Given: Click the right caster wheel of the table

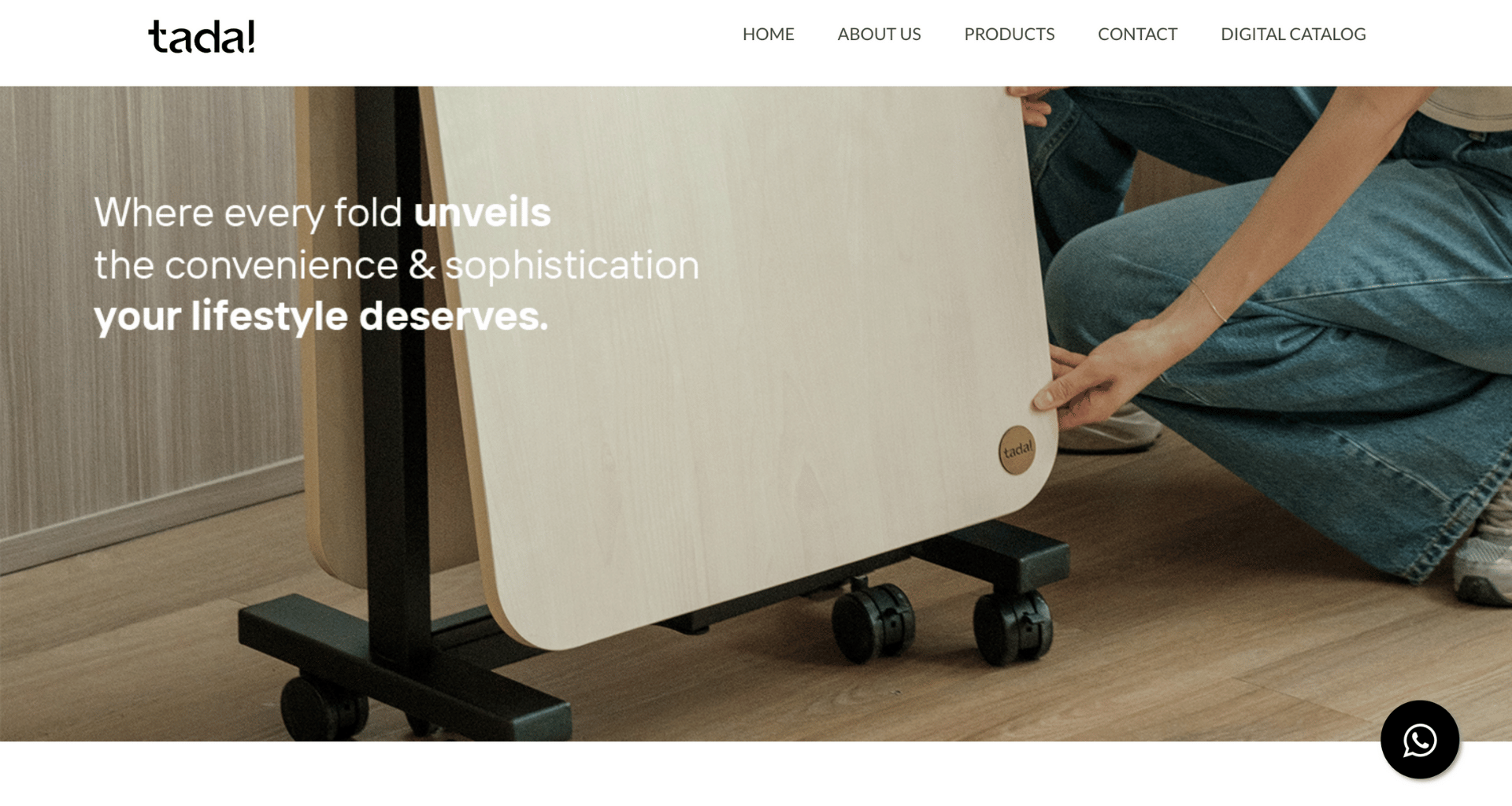Looking at the screenshot, I should [1013, 627].
